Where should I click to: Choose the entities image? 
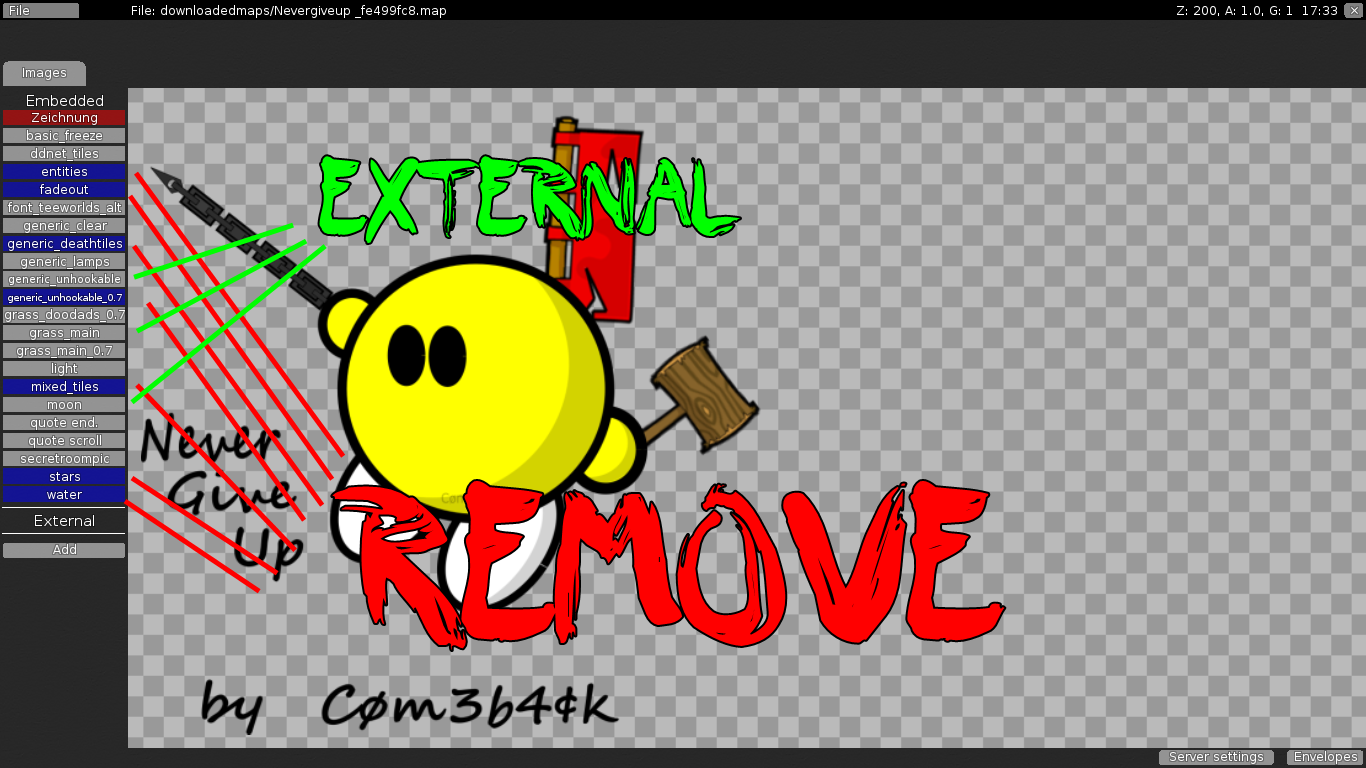point(64,172)
